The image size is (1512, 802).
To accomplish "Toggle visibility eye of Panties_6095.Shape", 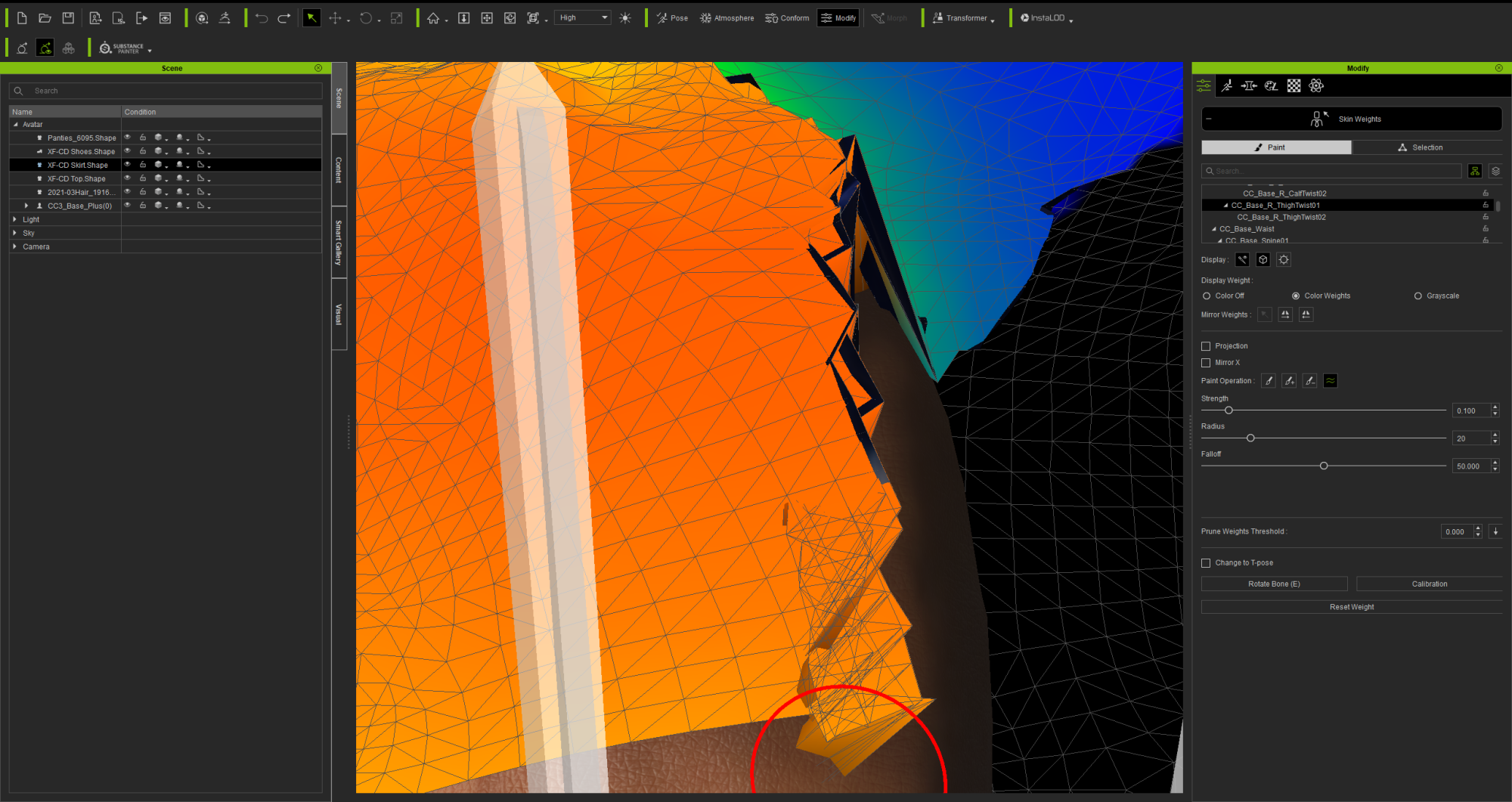I will pyautogui.click(x=128, y=138).
